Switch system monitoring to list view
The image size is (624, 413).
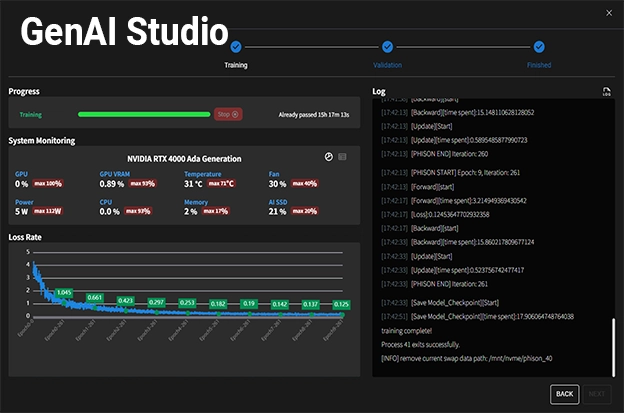pyautogui.click(x=342, y=157)
